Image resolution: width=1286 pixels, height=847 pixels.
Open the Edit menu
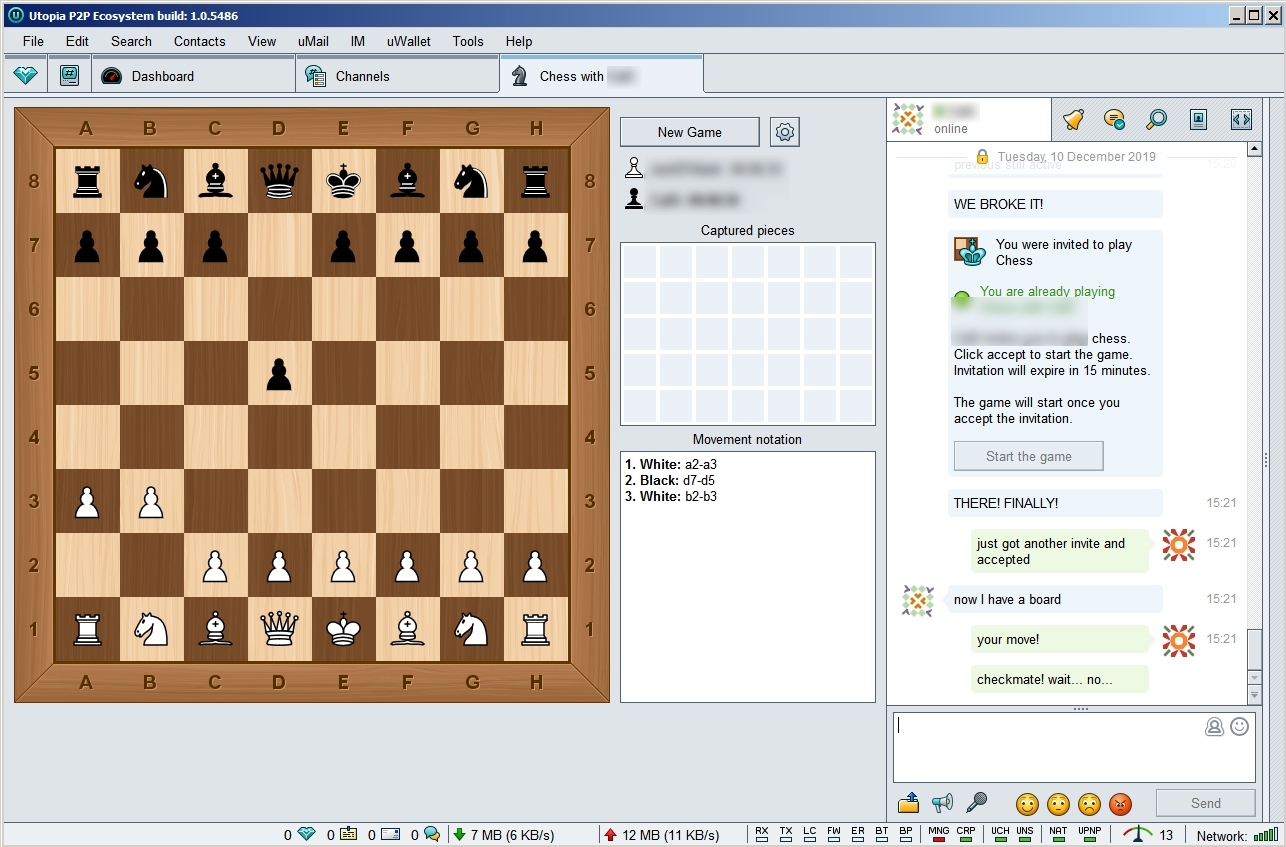click(x=77, y=41)
